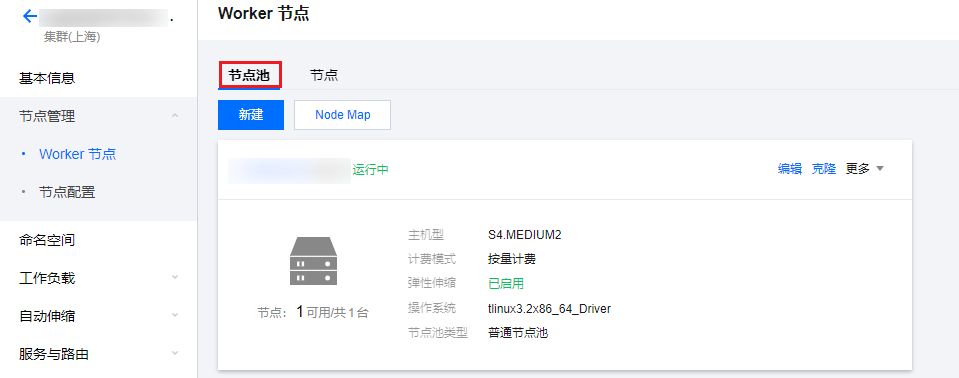This screenshot has width=959, height=378.
Task: Click the 按量计费 billing value
Action: [x=512, y=259]
